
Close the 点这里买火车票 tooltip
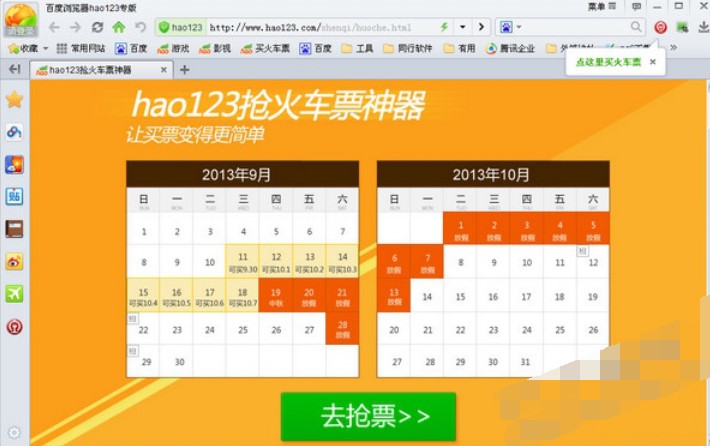[x=652, y=62]
